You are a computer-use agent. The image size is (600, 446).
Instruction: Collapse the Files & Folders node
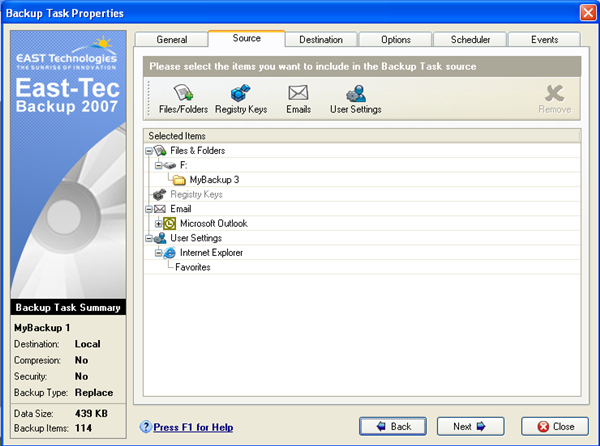pyautogui.click(x=148, y=151)
